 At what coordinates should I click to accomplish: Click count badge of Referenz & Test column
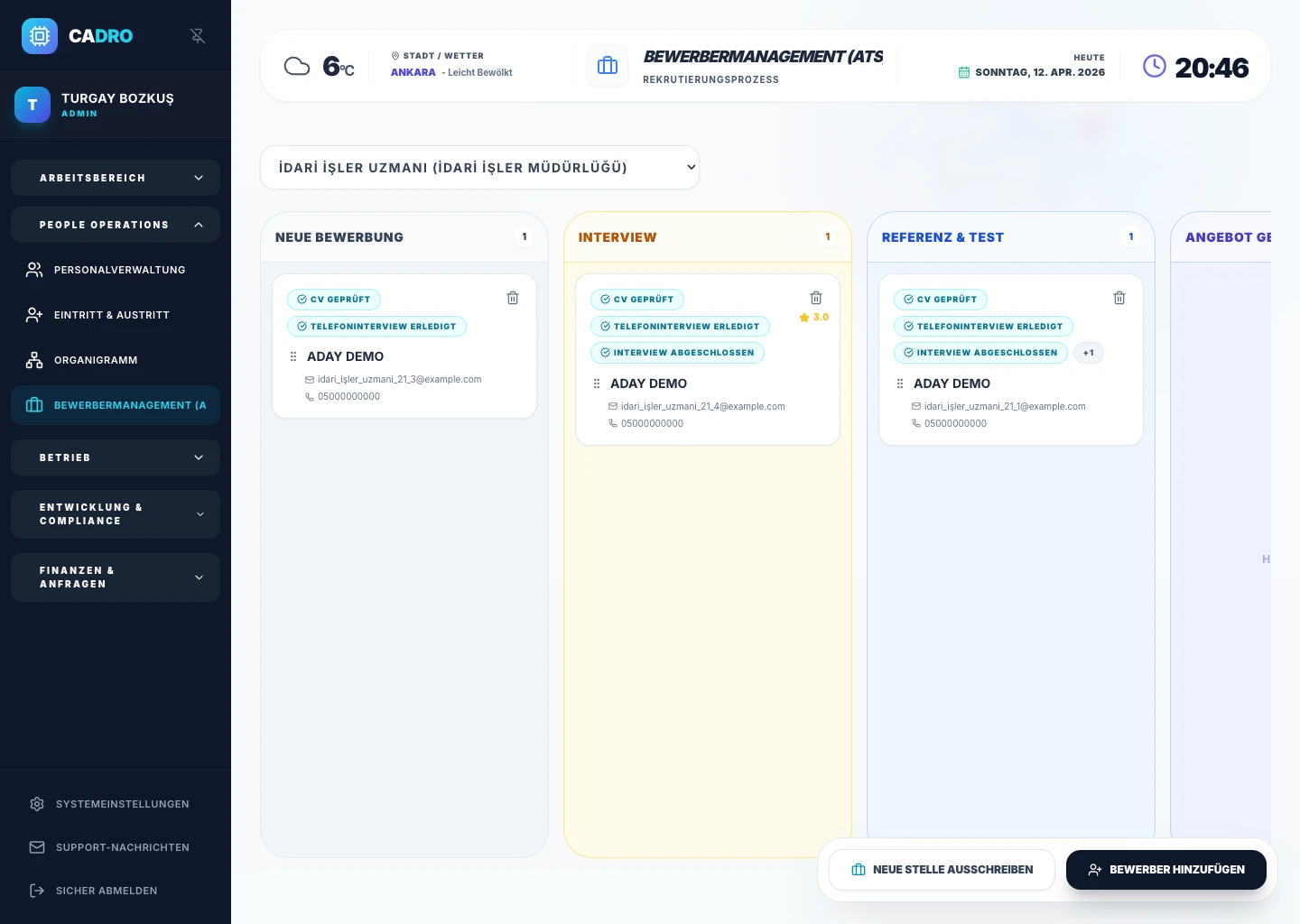coord(1131,237)
